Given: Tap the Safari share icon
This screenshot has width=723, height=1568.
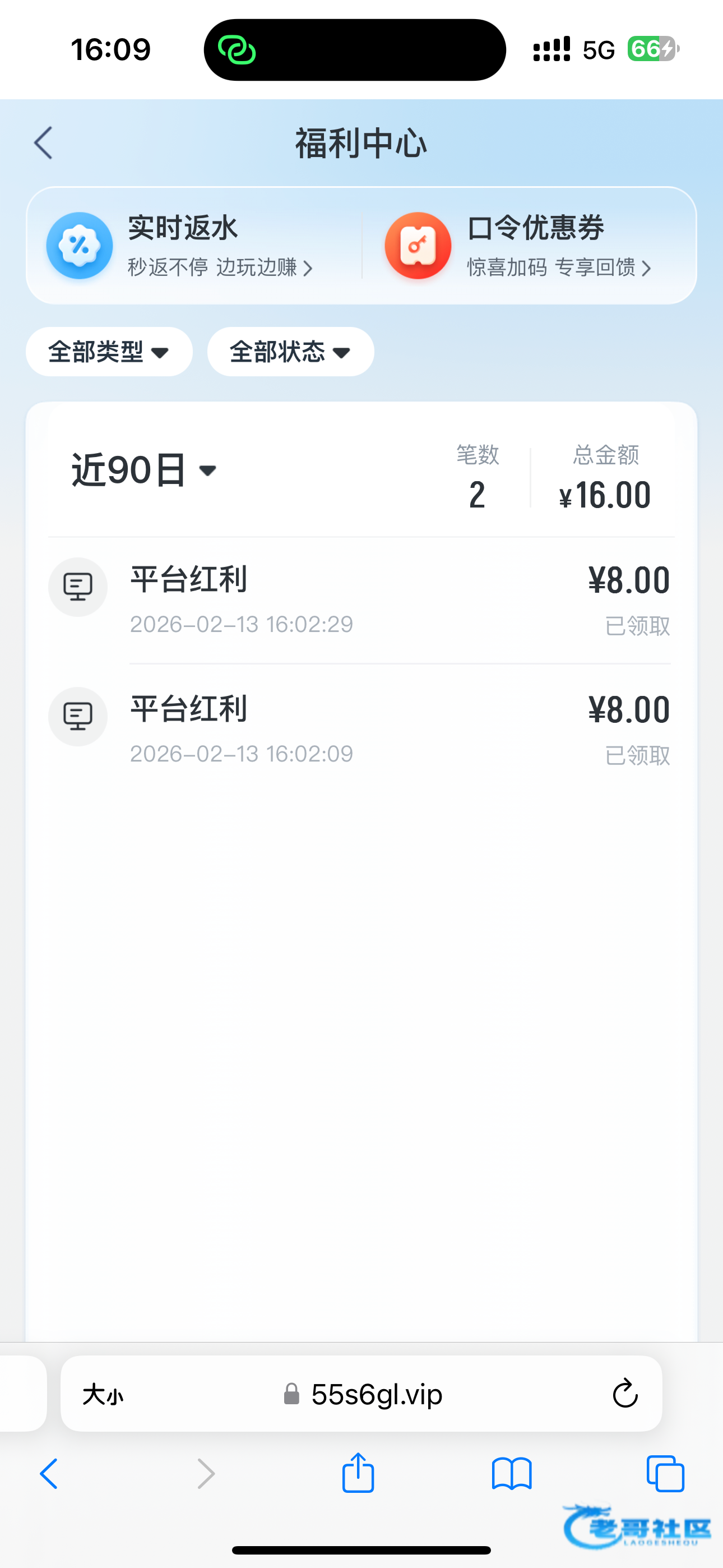Looking at the screenshot, I should [358, 1474].
